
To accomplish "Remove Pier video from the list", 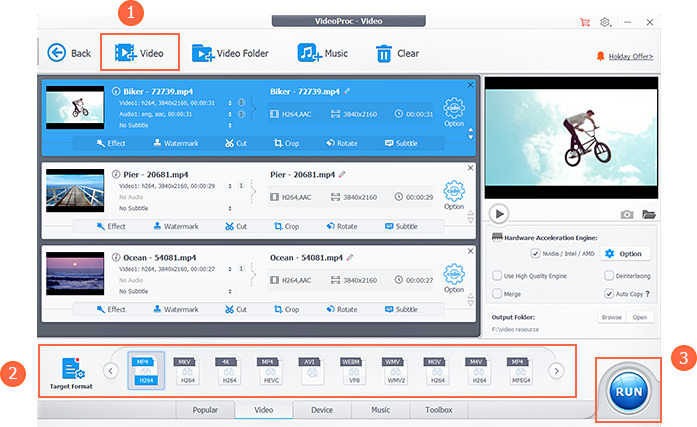I will pos(470,168).
